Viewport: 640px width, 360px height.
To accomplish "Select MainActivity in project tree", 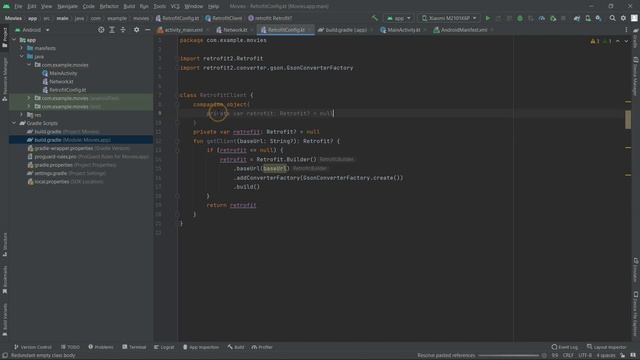I will point(63,73).
